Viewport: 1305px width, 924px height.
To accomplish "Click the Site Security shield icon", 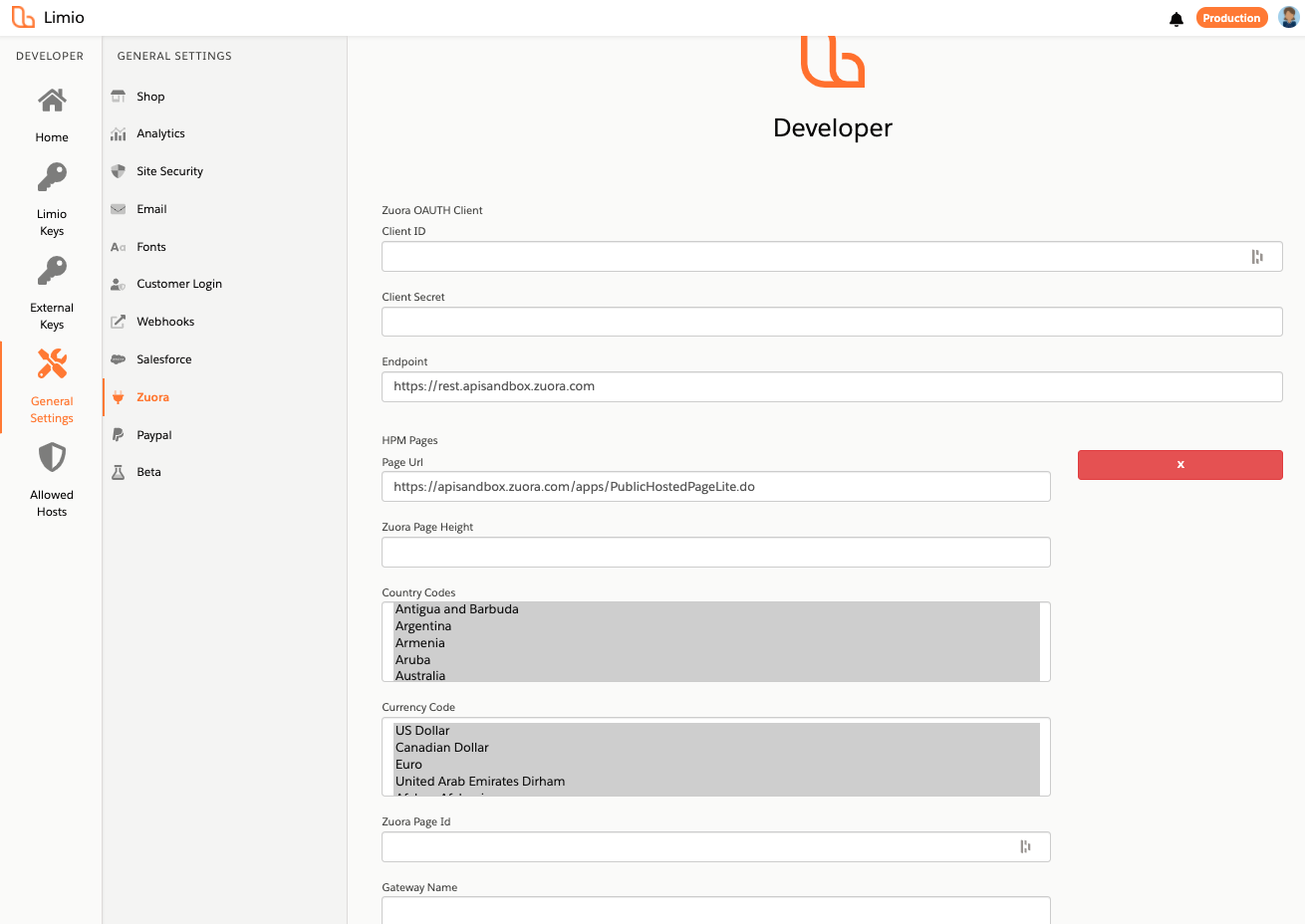I will [x=118, y=171].
